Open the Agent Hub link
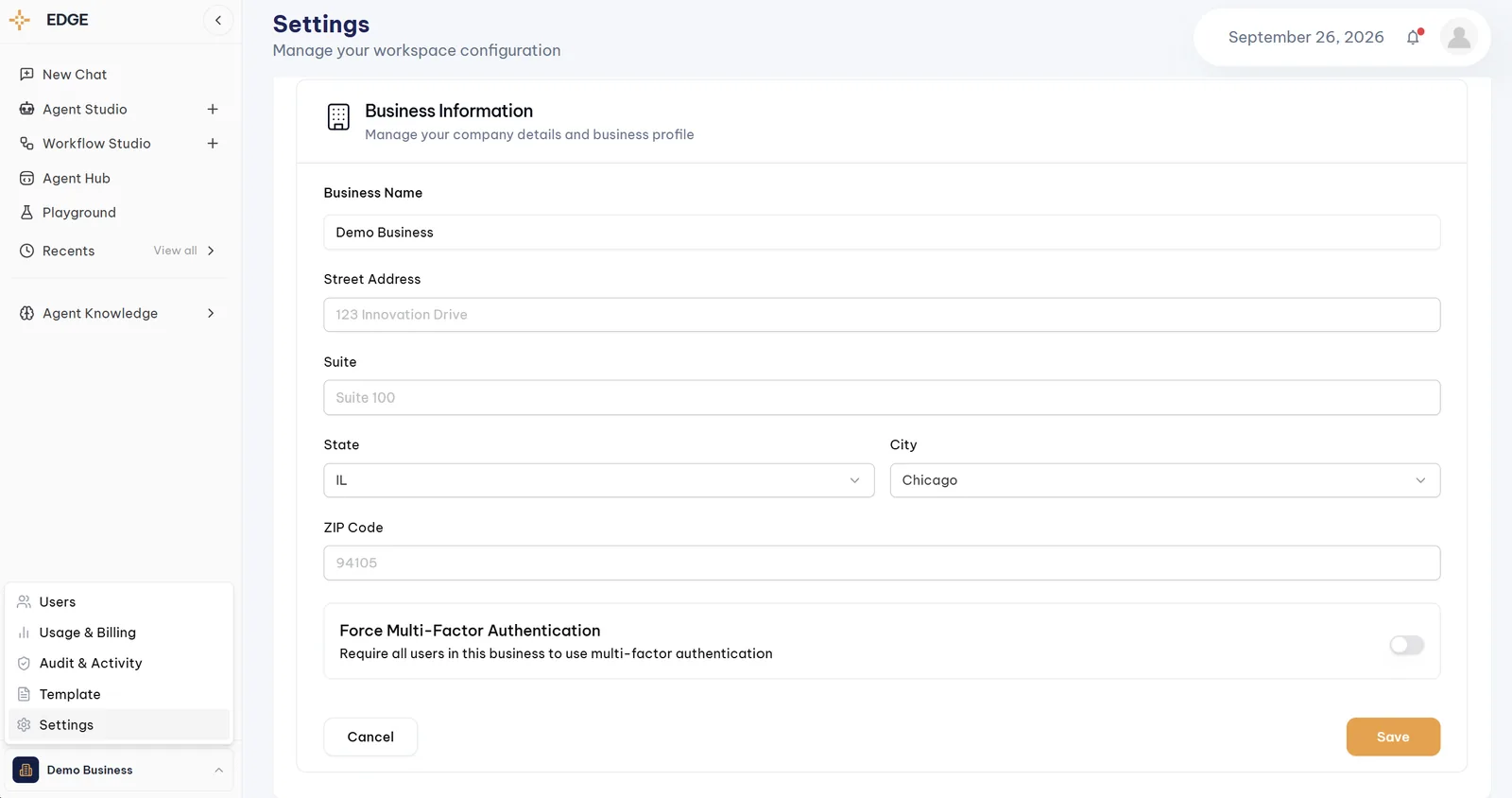The height and width of the screenshot is (798, 1512). pos(77,178)
